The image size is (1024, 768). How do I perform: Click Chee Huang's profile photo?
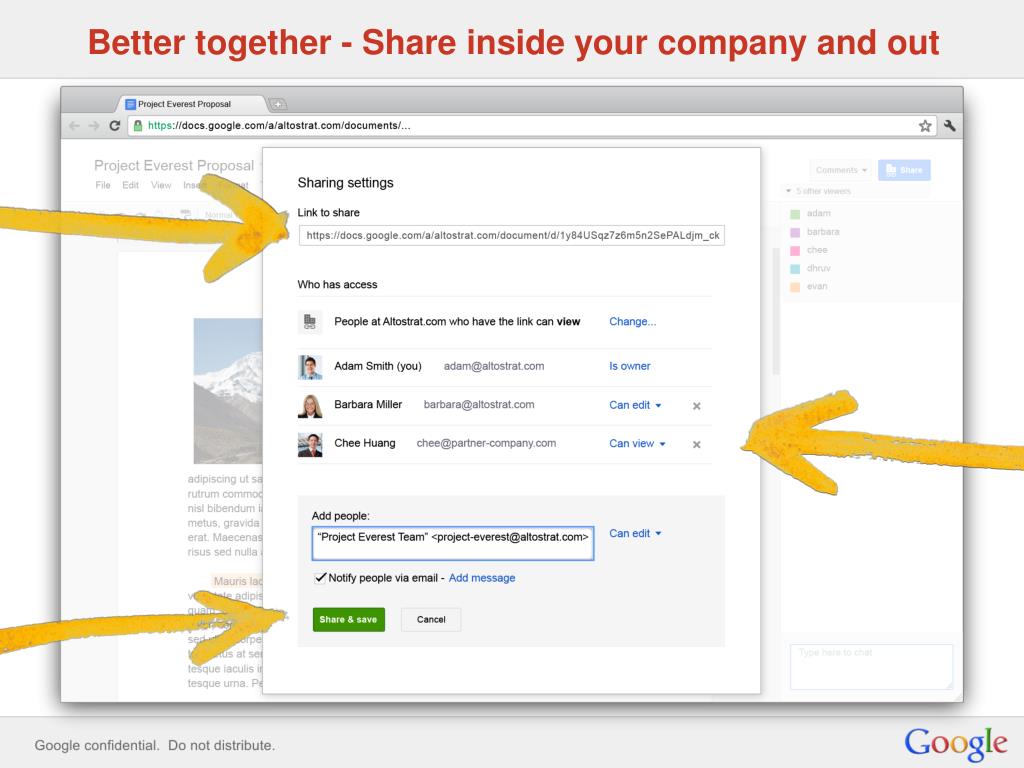point(310,444)
